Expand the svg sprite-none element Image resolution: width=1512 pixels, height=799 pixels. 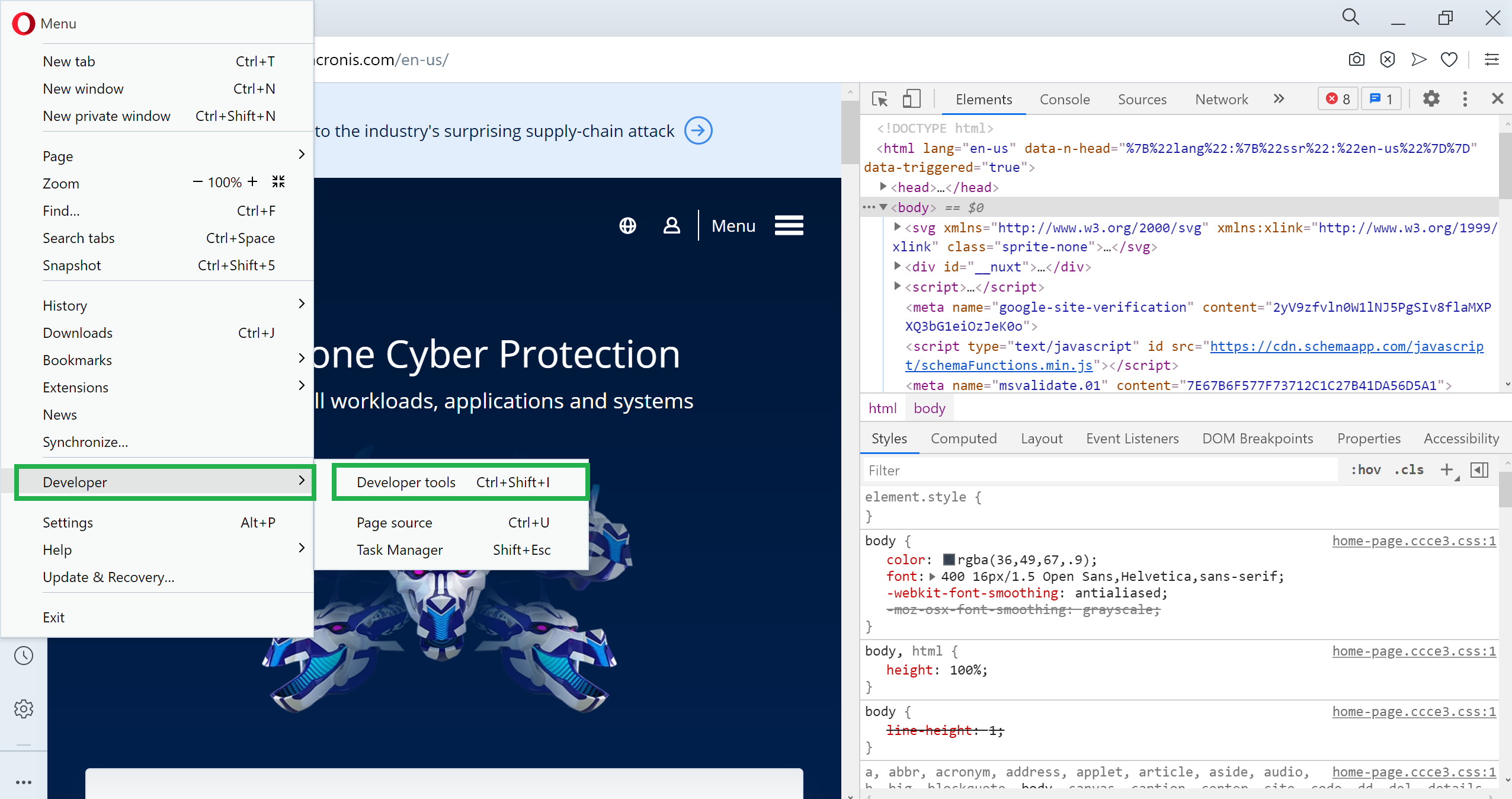click(898, 227)
